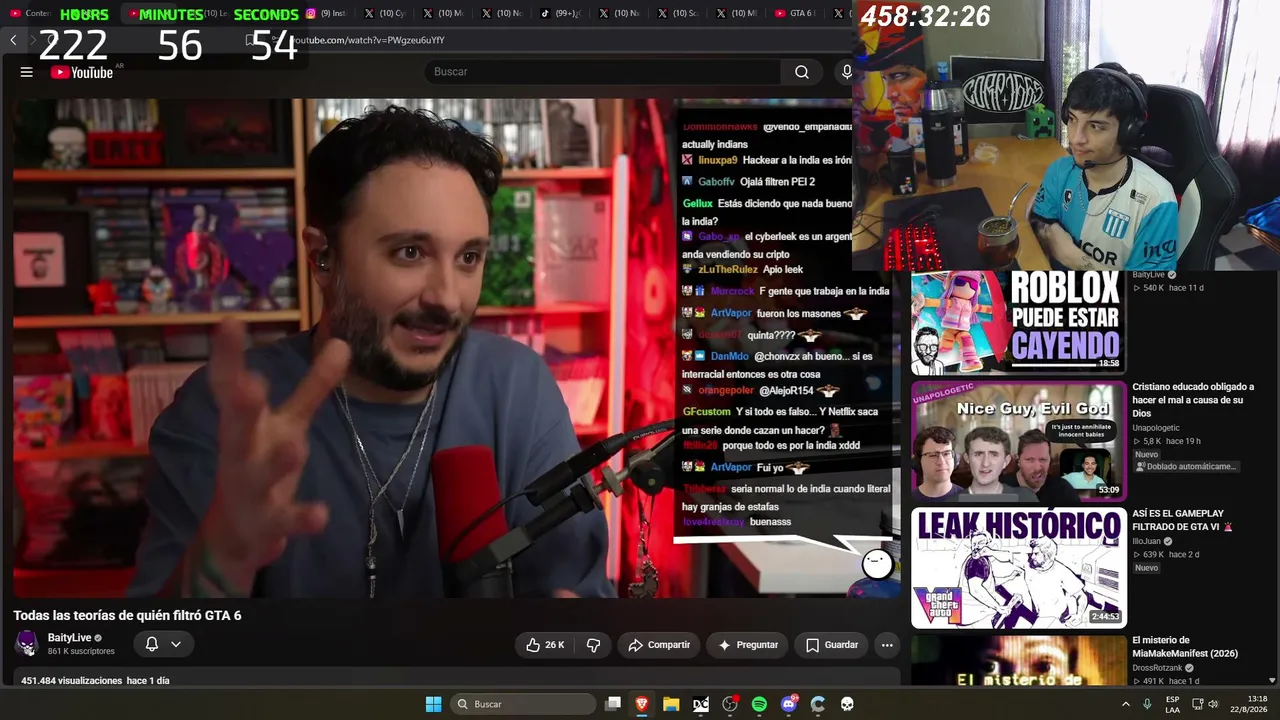Viewport: 1280px width, 720px height.
Task: Click the magnifier search button on YouTube
Action: [802, 72]
